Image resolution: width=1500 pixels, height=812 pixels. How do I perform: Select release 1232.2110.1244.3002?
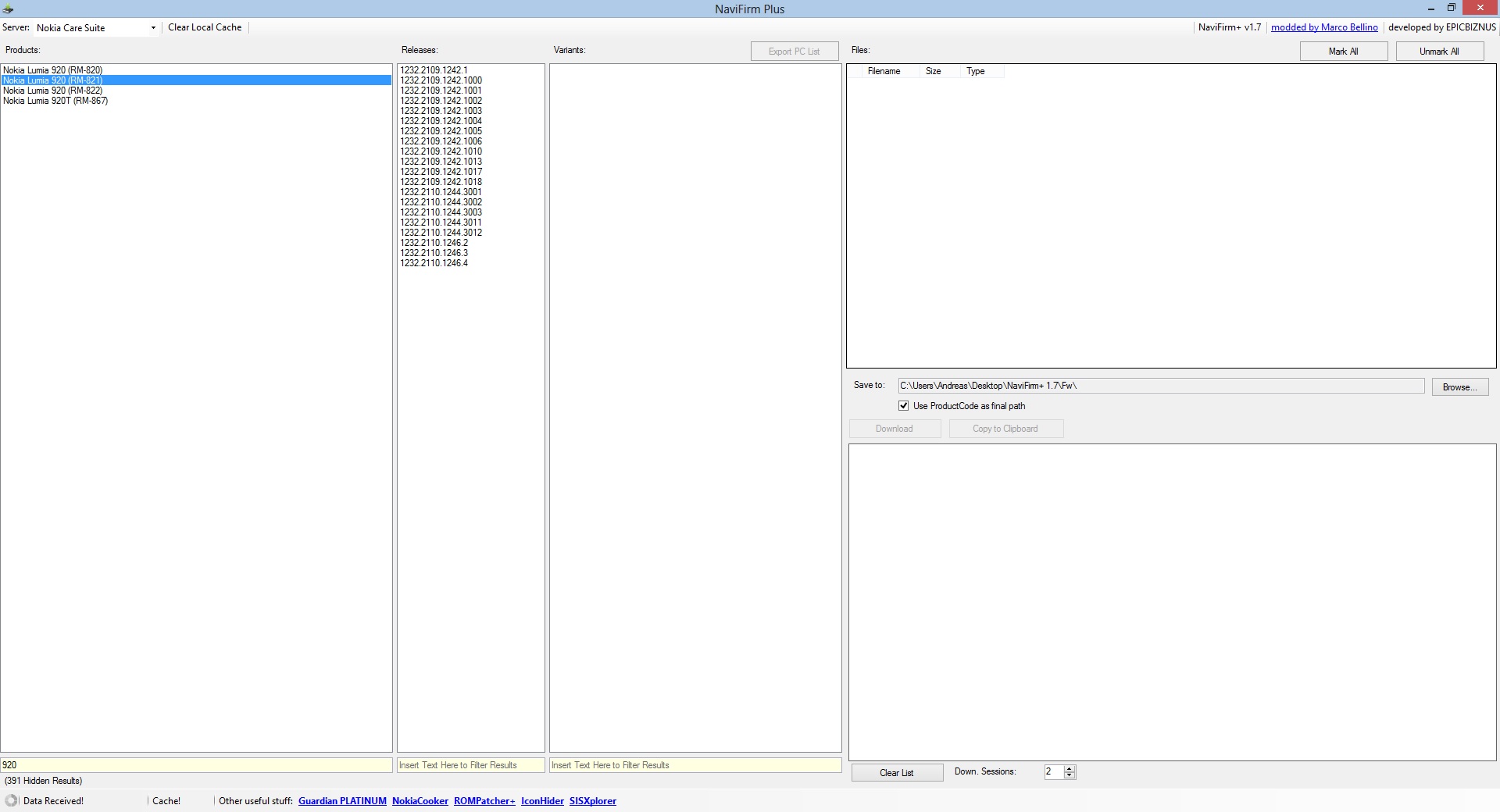click(471, 202)
